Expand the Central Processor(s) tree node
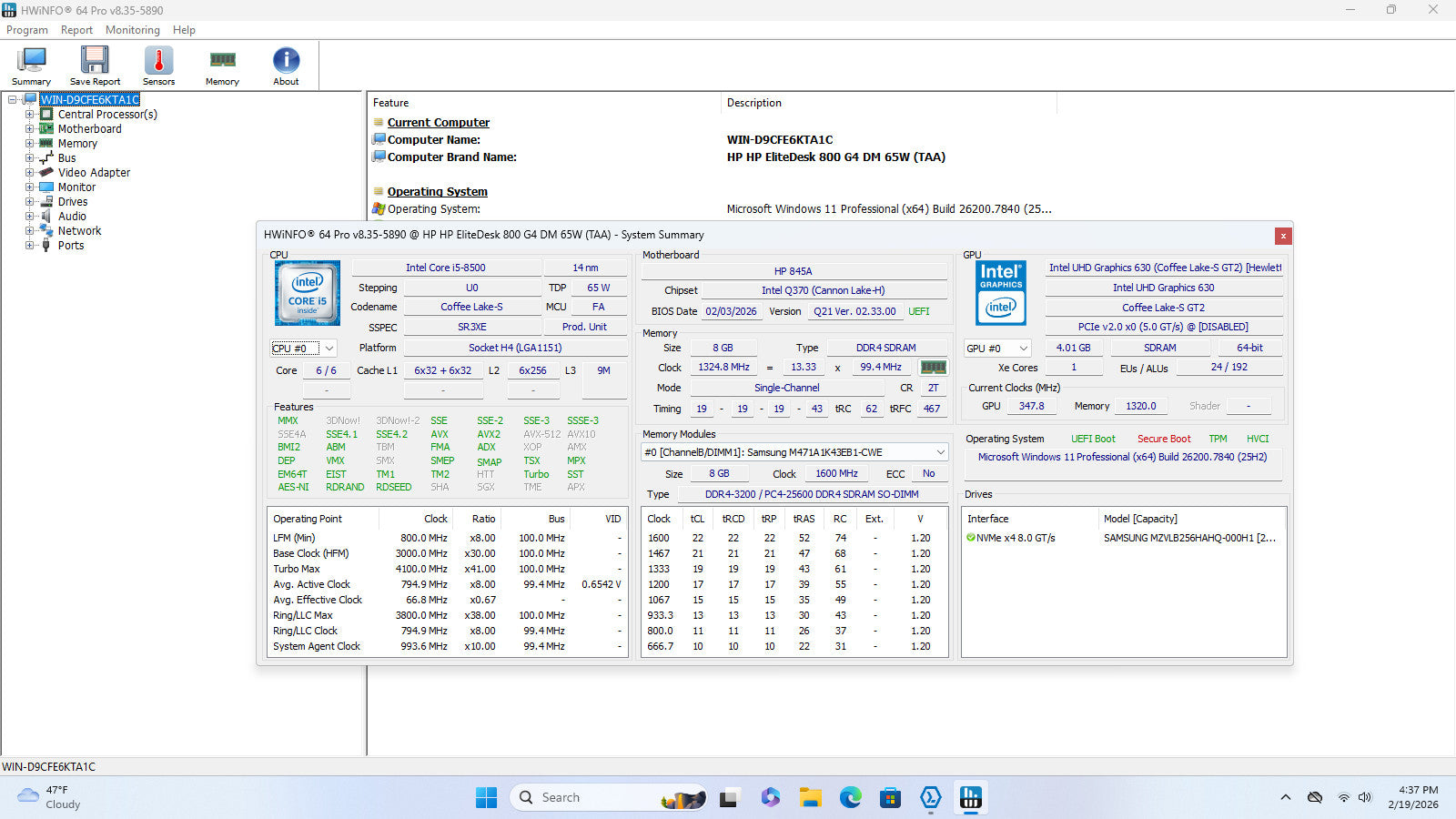Viewport: 1456px width, 819px height. 30,115
